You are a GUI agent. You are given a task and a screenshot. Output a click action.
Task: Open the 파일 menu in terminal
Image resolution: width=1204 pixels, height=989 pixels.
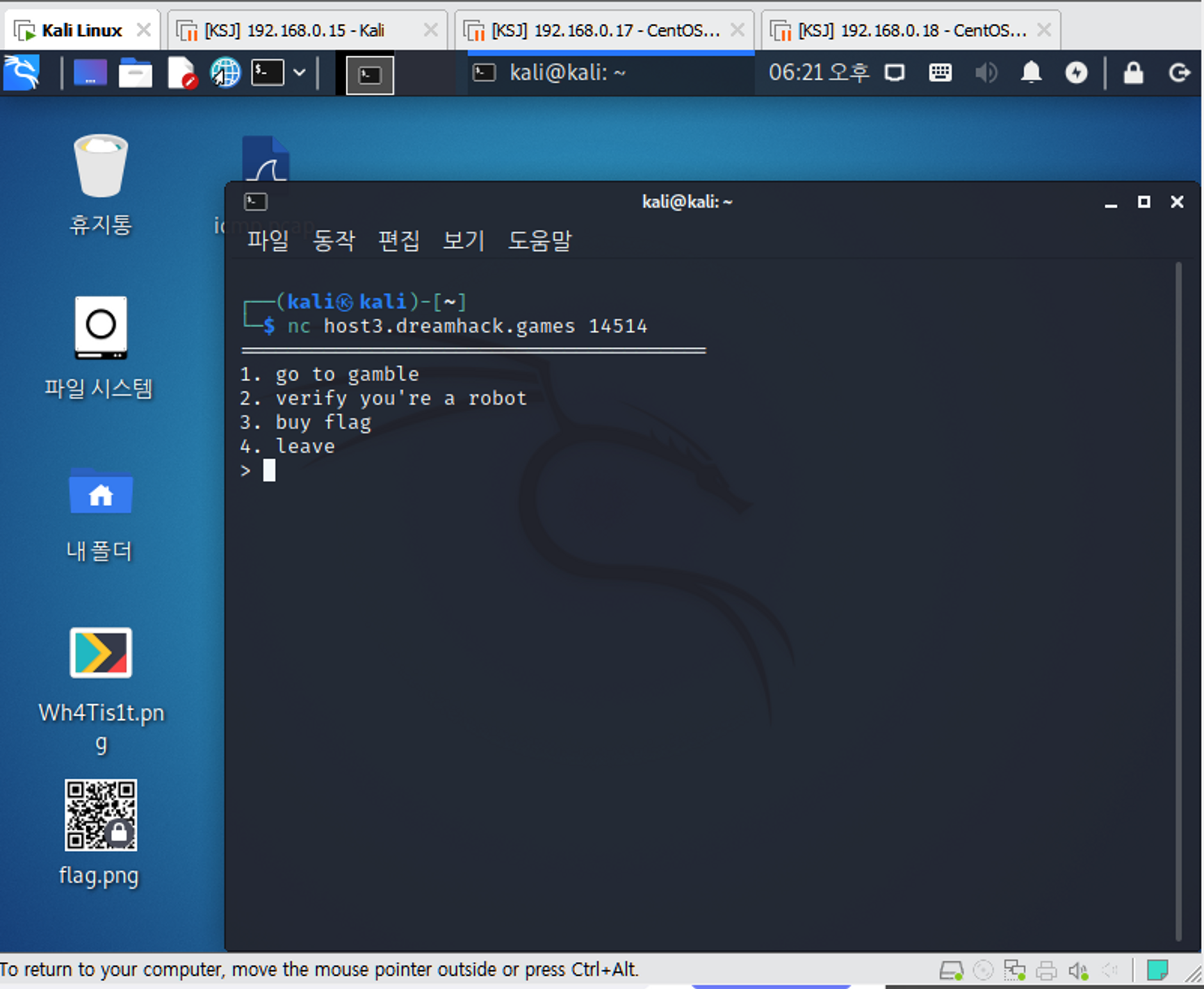click(268, 240)
